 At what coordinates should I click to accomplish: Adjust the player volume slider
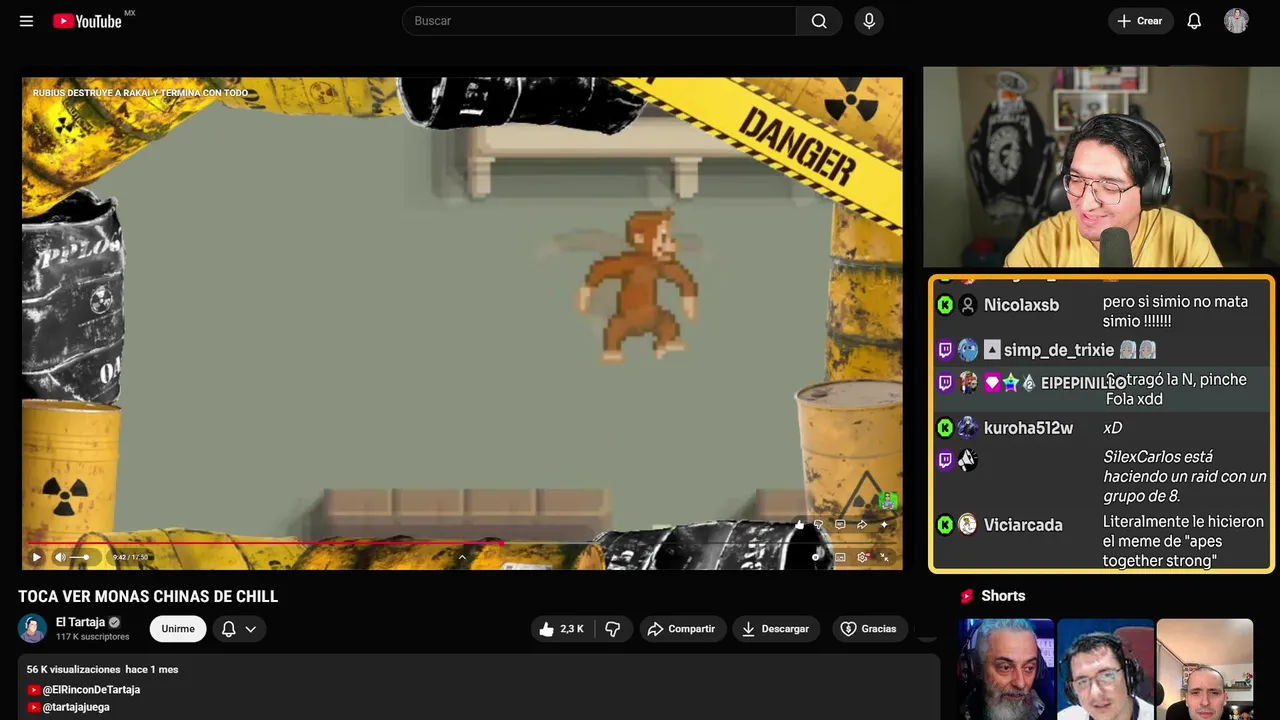[80, 557]
